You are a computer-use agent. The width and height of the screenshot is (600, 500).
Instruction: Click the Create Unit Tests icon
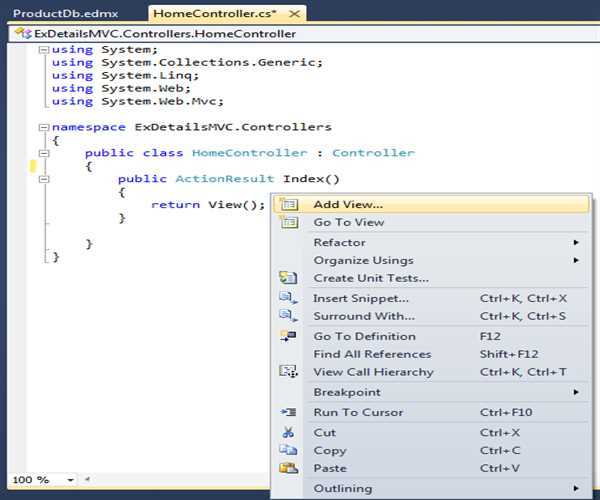289,278
